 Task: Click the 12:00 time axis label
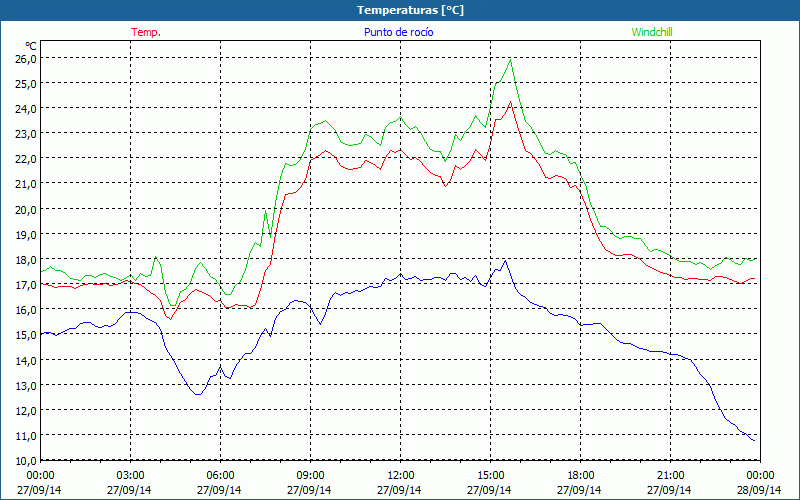(401, 474)
